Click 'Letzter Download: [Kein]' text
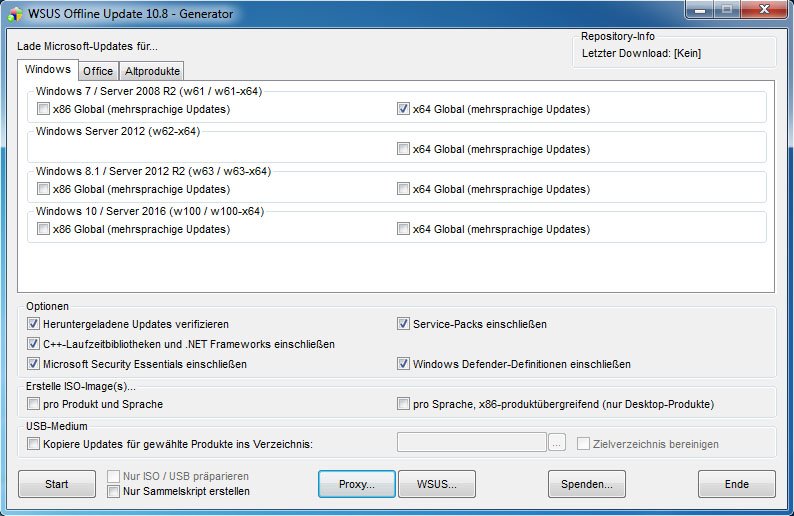The height and width of the screenshot is (516, 794). click(x=641, y=53)
